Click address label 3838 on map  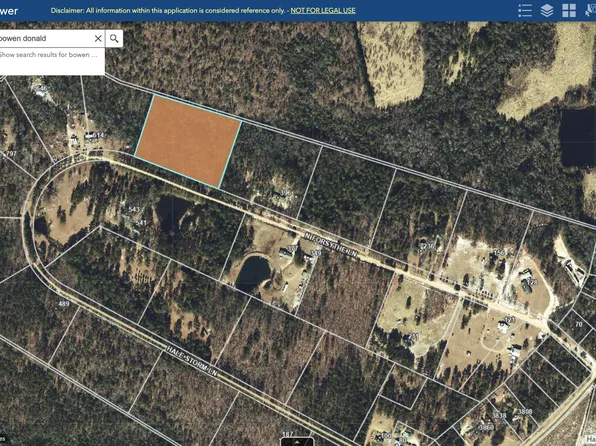[x=499, y=416]
